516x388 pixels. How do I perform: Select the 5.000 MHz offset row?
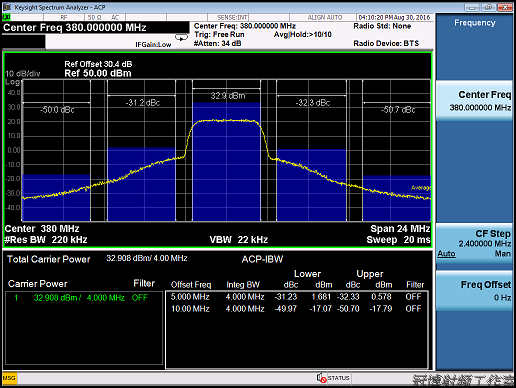point(297,297)
